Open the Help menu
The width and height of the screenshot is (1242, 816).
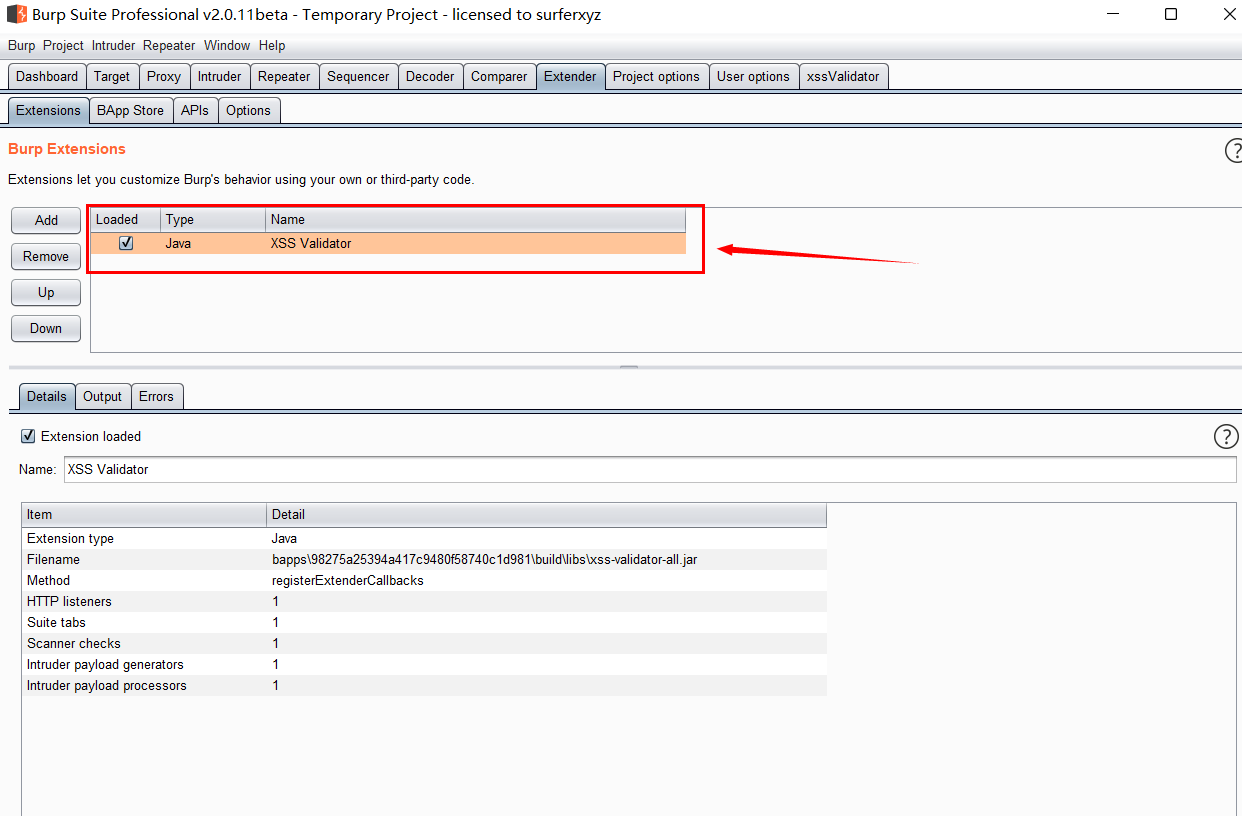click(x=272, y=46)
